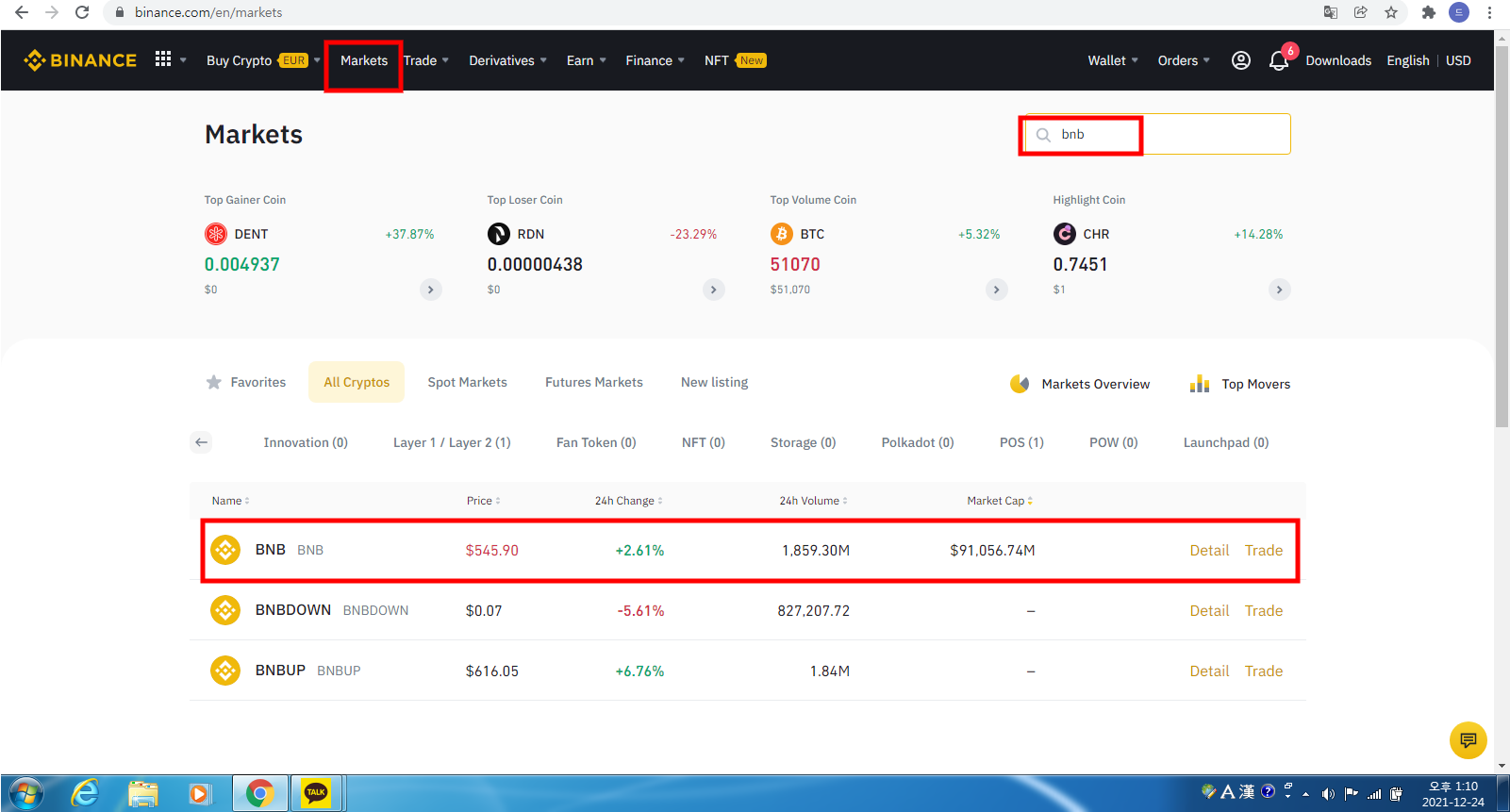1510x812 pixels.
Task: Open Chrome in the taskbar
Action: 260,793
